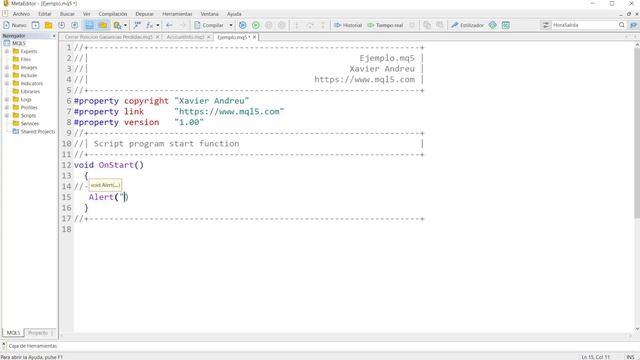Viewport: 640px width, 360px height.
Task: Open the Caja de Herramientas panel
Action: 33,346
